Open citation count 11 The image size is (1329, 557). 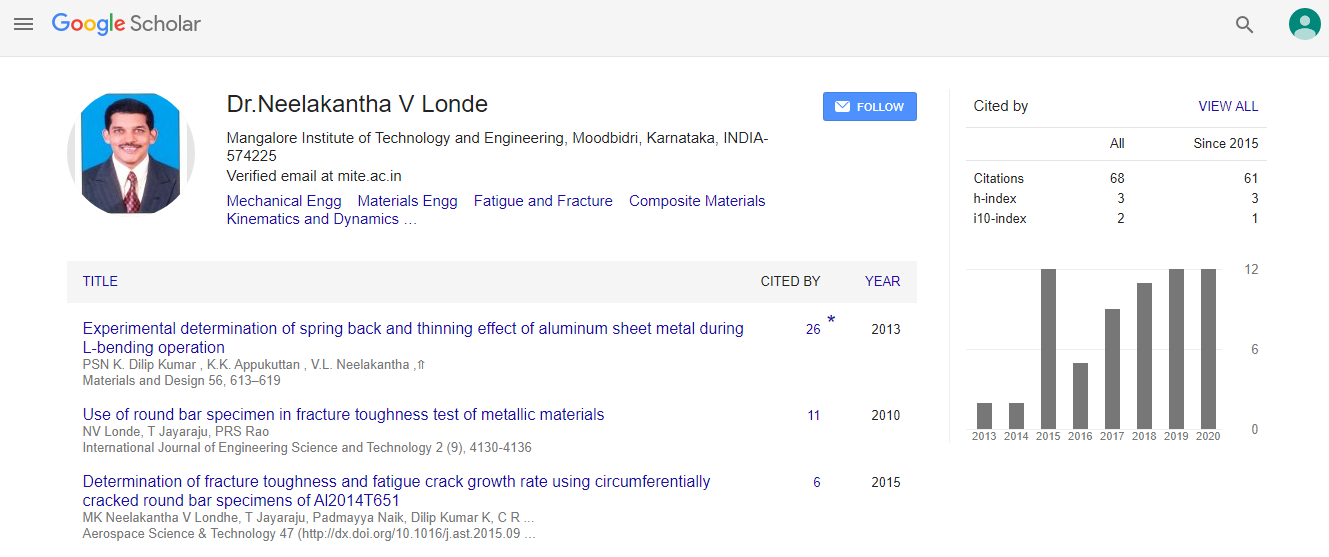point(814,415)
